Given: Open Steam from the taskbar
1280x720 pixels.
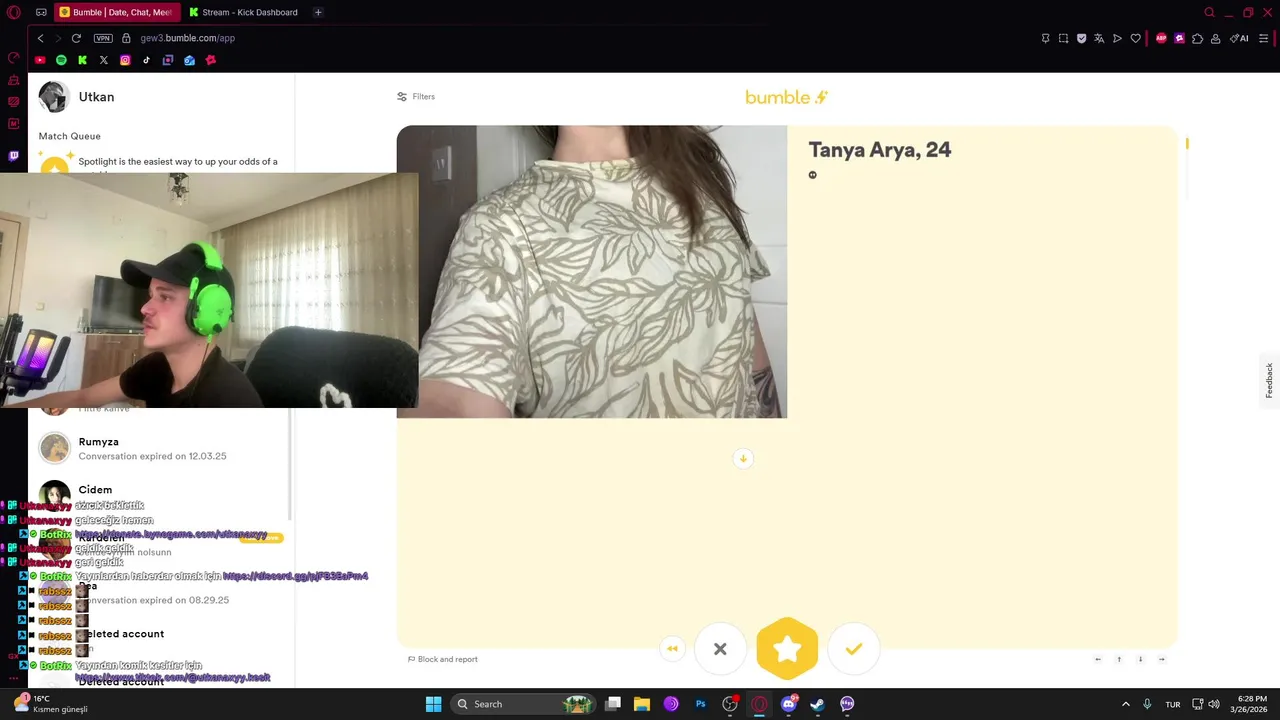Looking at the screenshot, I should 817,704.
